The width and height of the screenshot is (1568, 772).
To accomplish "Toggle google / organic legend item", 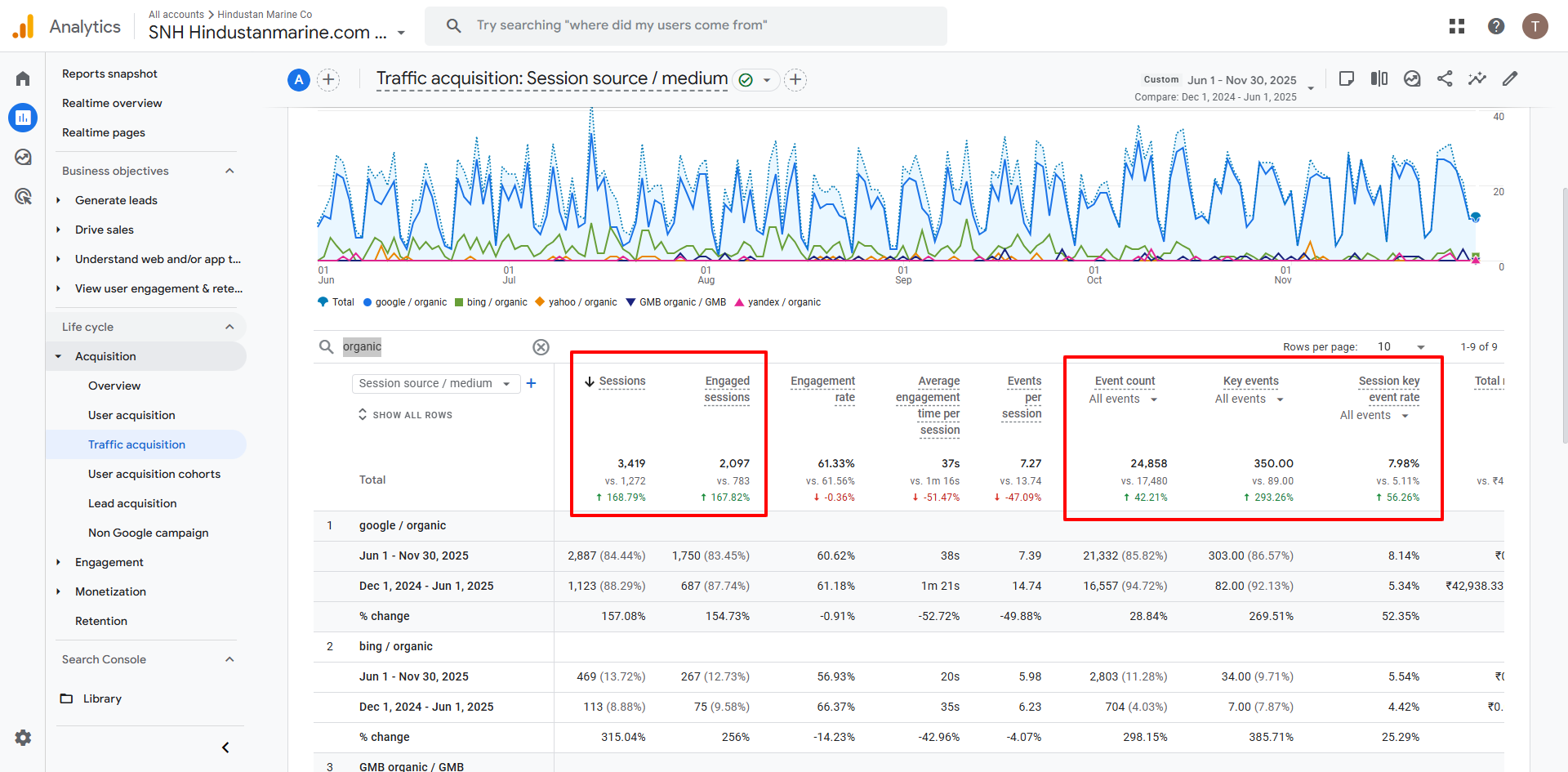I will [x=405, y=302].
